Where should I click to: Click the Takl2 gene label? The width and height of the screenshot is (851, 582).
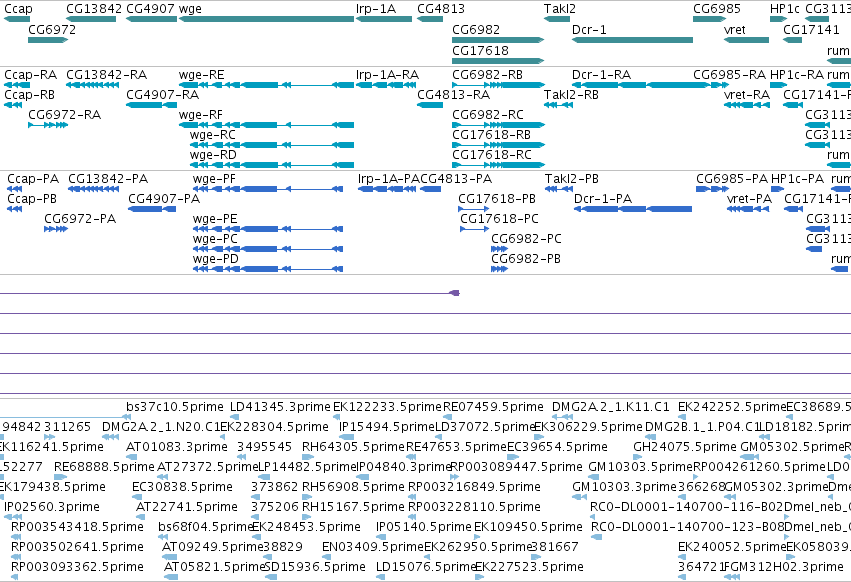click(560, 9)
